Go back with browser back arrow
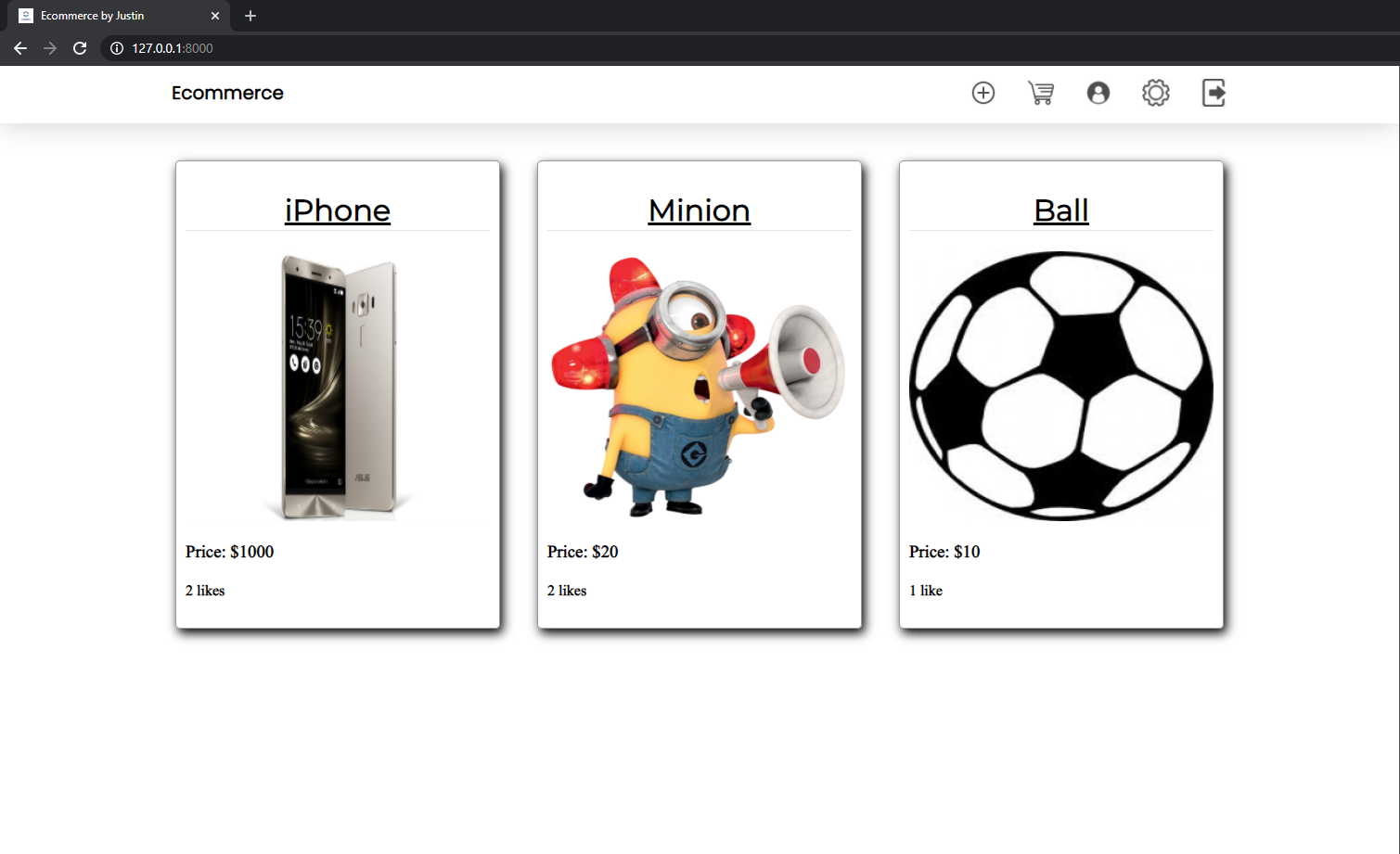This screenshot has height=854, width=1400. coord(20,48)
